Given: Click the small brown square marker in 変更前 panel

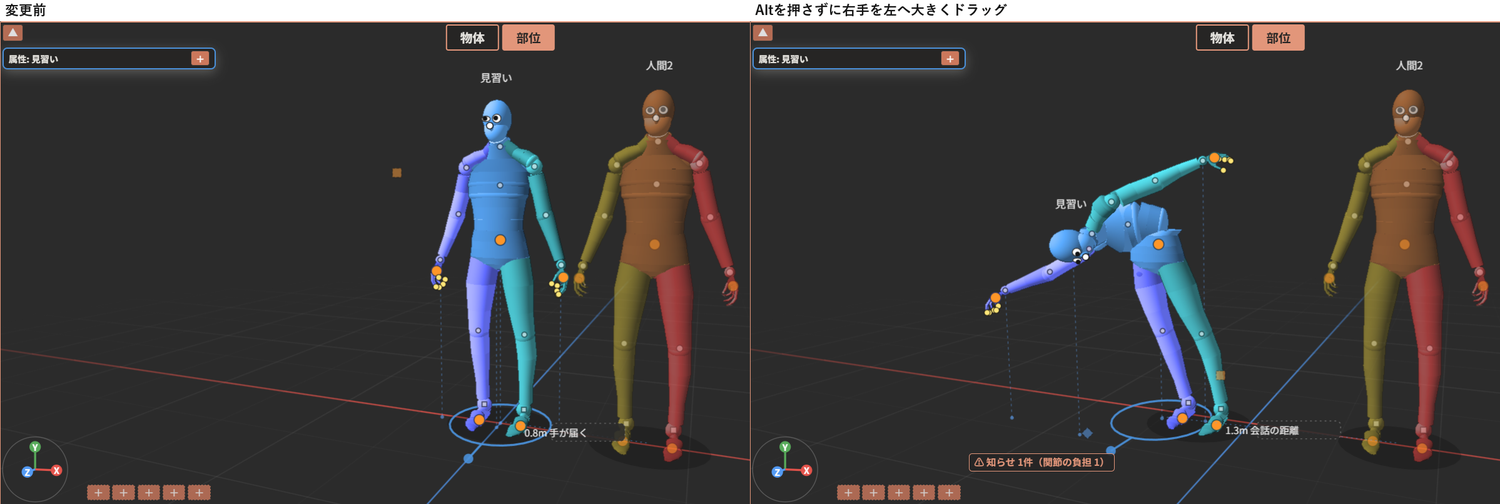Looking at the screenshot, I should (397, 173).
